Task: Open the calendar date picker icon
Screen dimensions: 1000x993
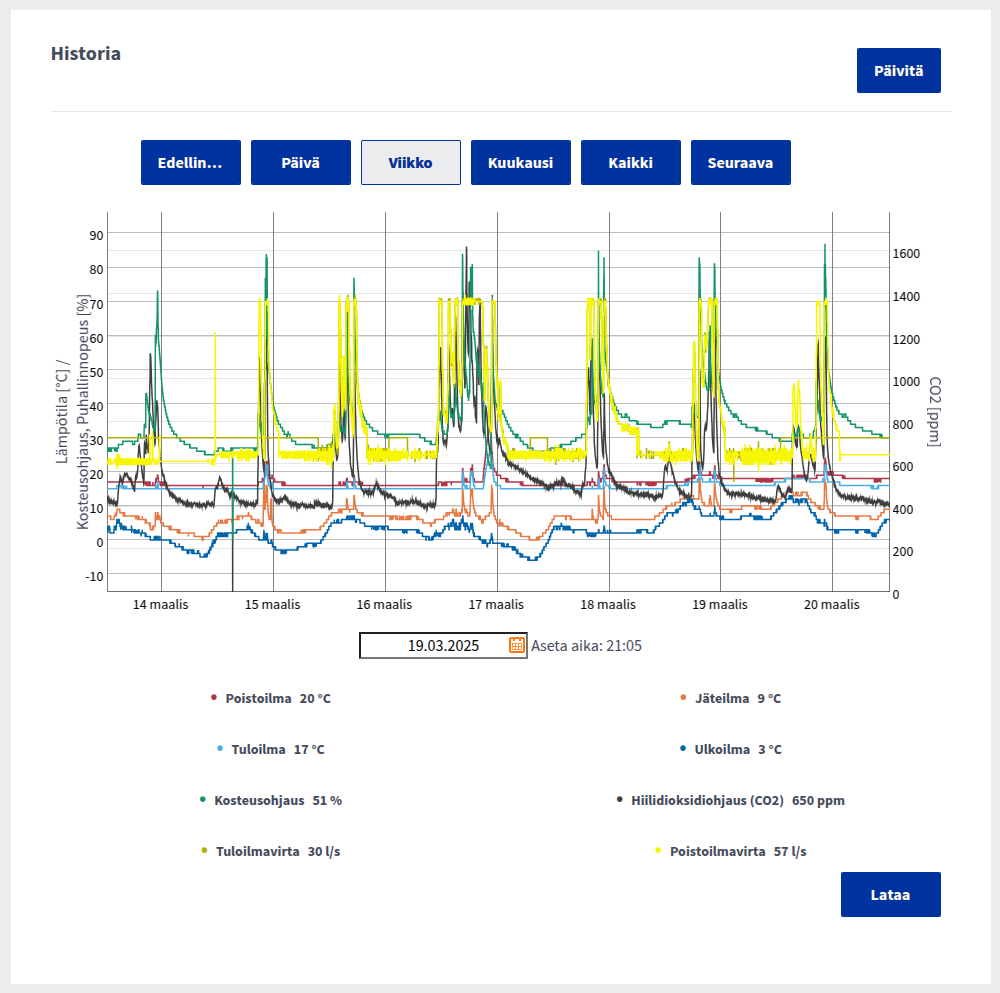Action: coord(517,645)
